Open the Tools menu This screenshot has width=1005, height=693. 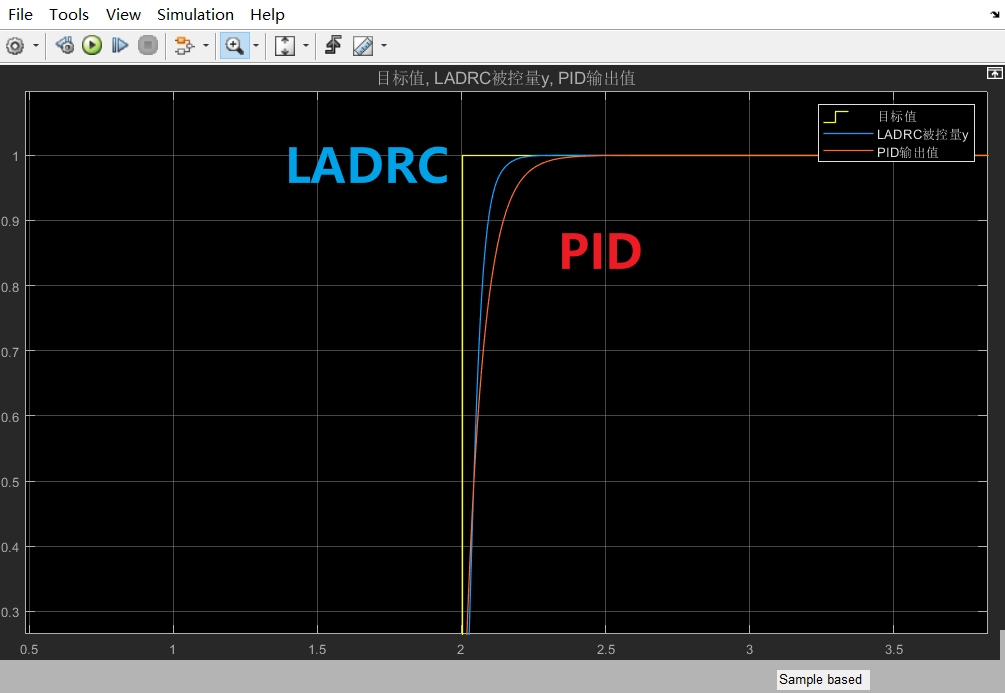coord(69,14)
